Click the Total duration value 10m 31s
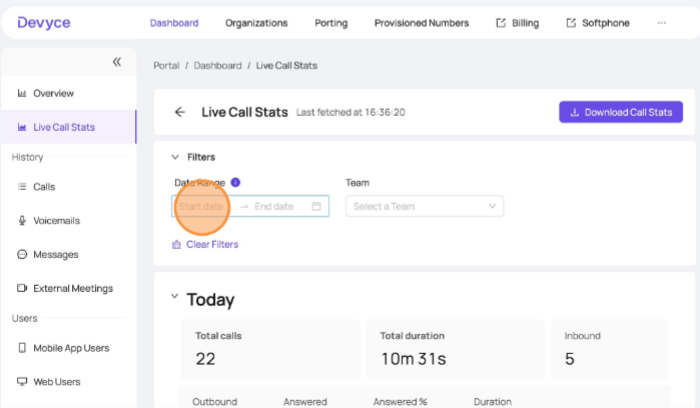Image resolution: width=700 pixels, height=408 pixels. click(413, 359)
